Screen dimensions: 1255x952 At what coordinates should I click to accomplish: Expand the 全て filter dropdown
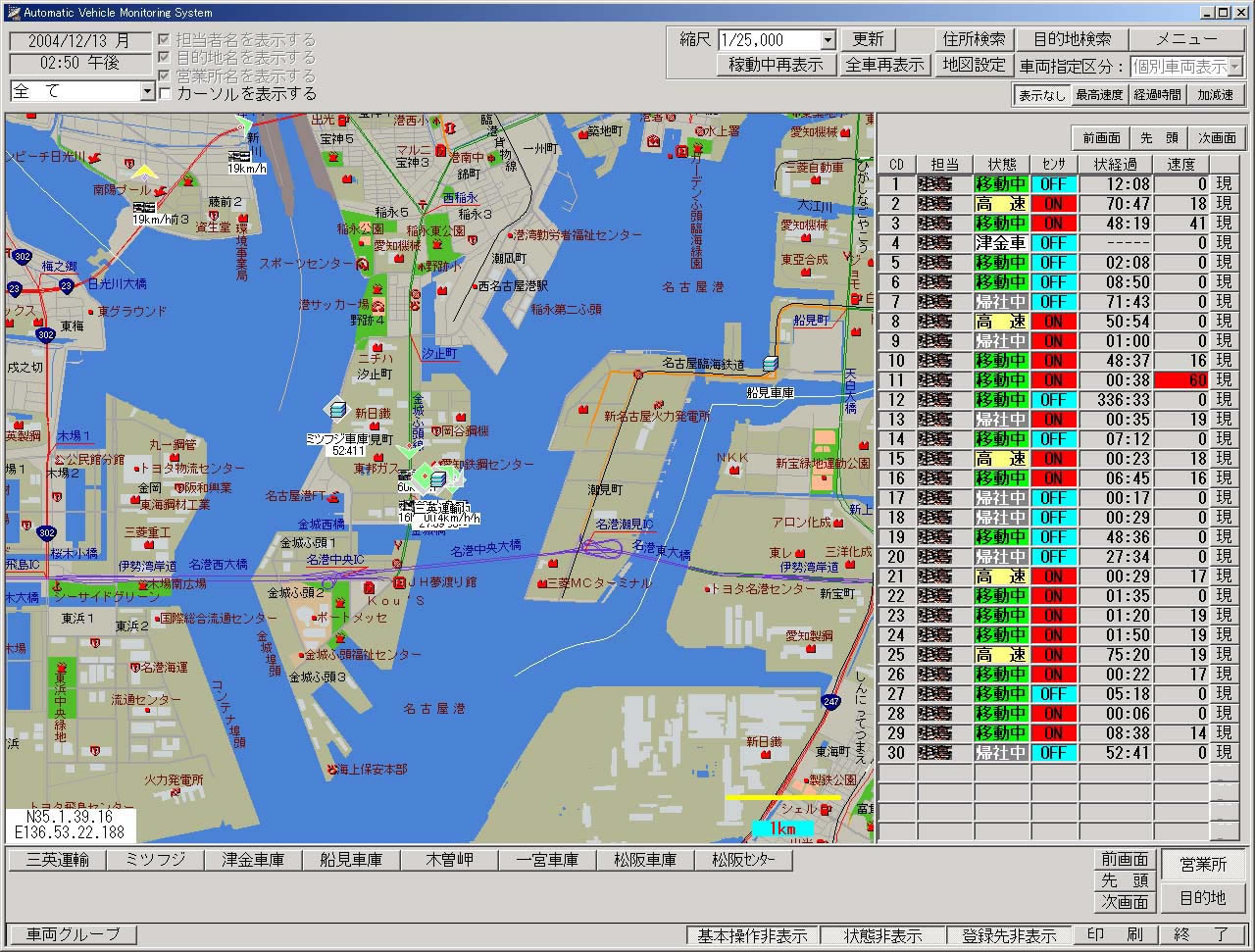coord(147,91)
